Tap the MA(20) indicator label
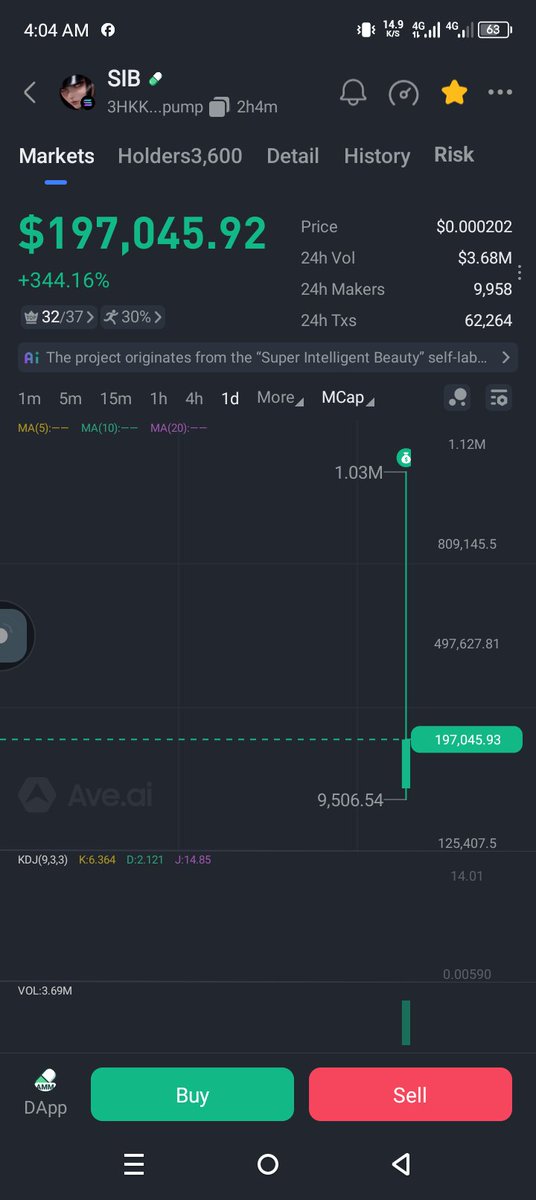 click(x=179, y=428)
